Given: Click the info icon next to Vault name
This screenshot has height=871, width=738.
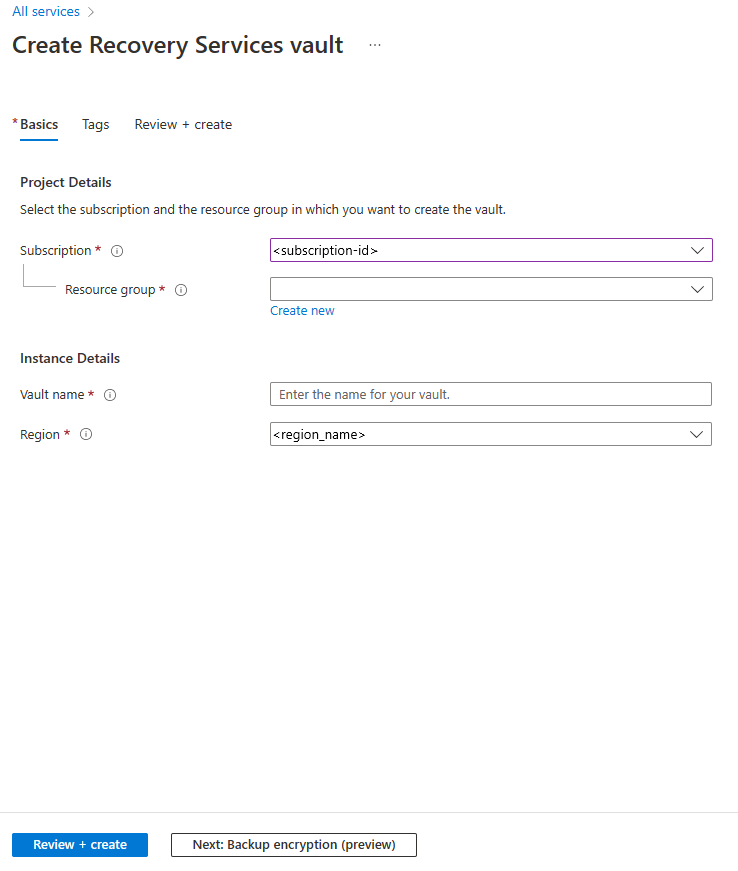Looking at the screenshot, I should click(110, 395).
